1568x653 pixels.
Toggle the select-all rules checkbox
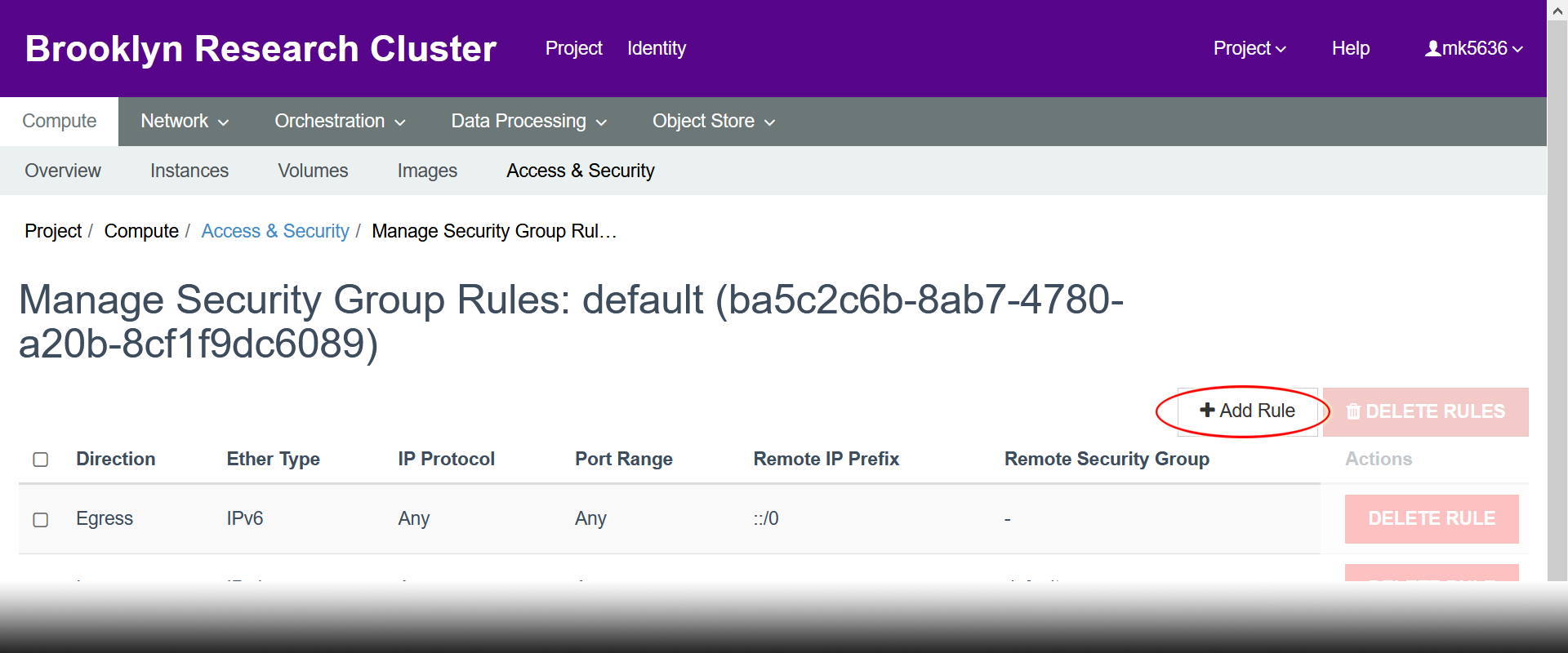(x=41, y=460)
